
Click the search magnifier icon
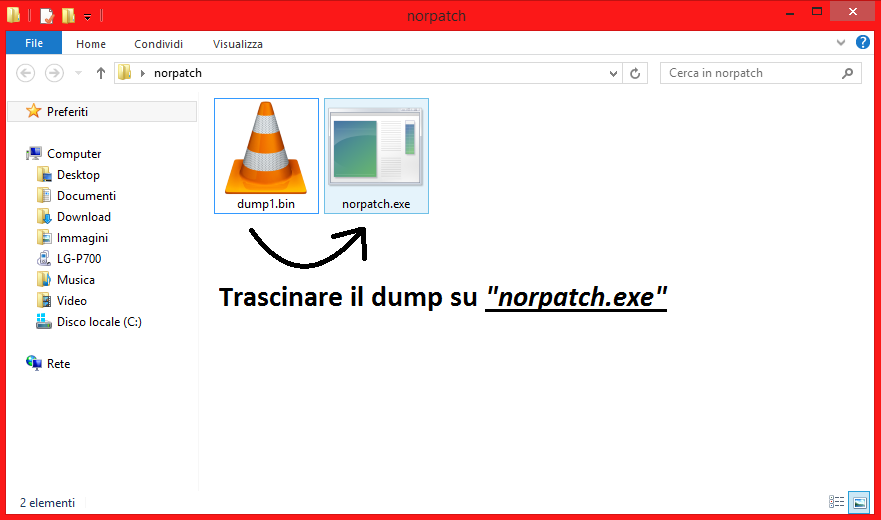pos(847,73)
